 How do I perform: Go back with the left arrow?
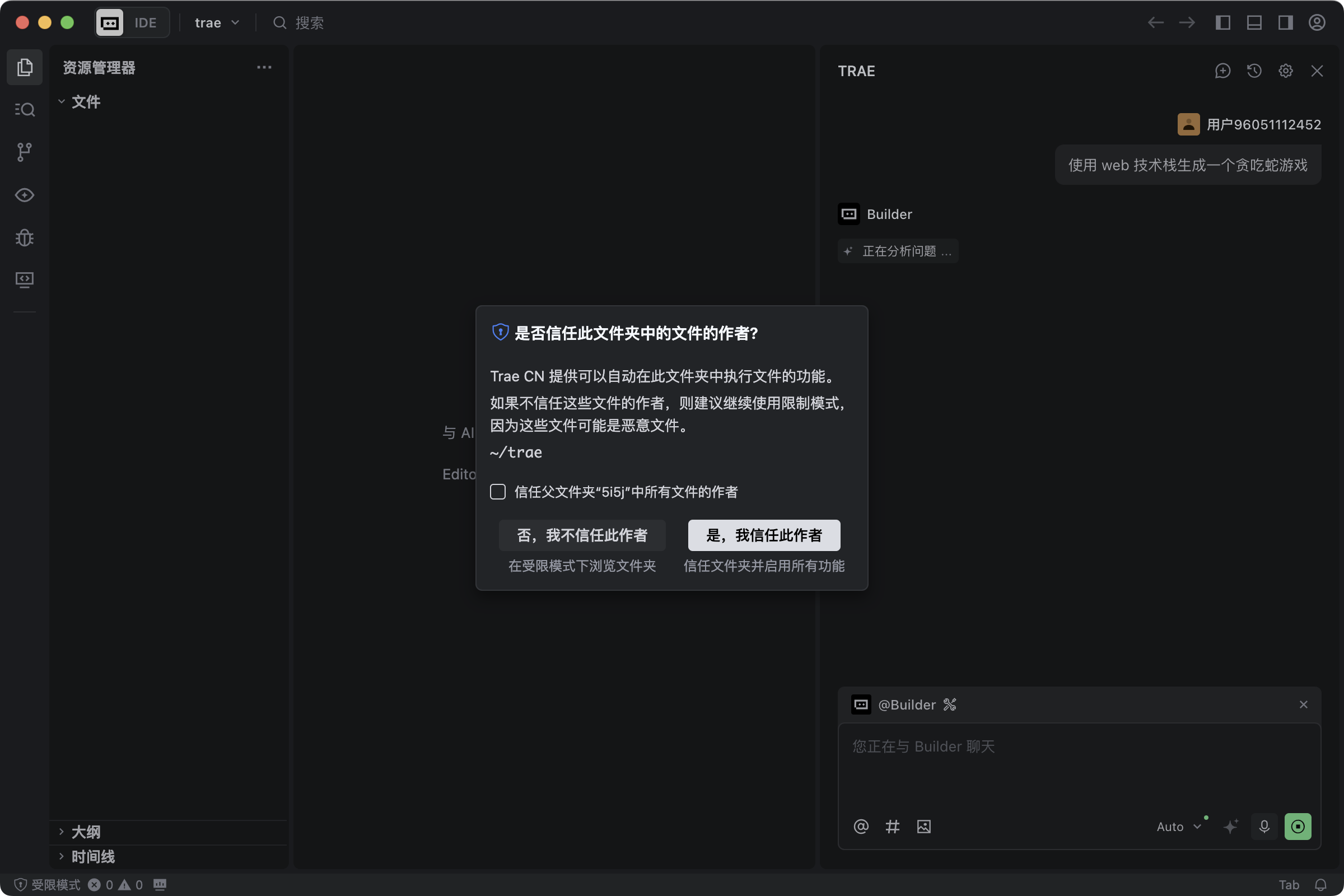click(x=1155, y=23)
